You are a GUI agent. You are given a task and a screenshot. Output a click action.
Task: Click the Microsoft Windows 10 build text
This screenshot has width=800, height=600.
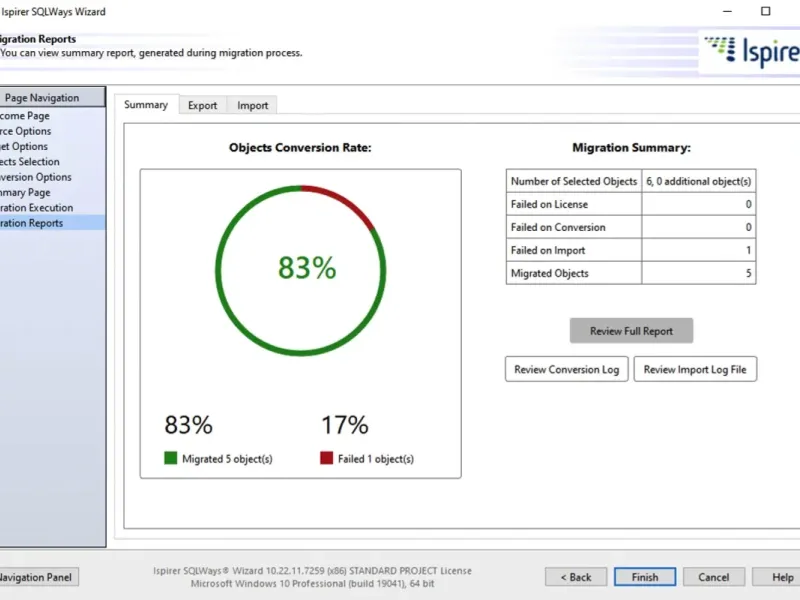312,583
